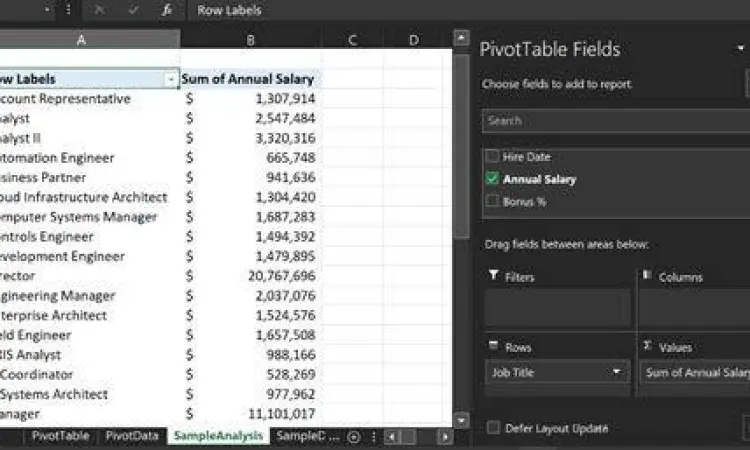Click the Rows area icon

[x=494, y=345]
